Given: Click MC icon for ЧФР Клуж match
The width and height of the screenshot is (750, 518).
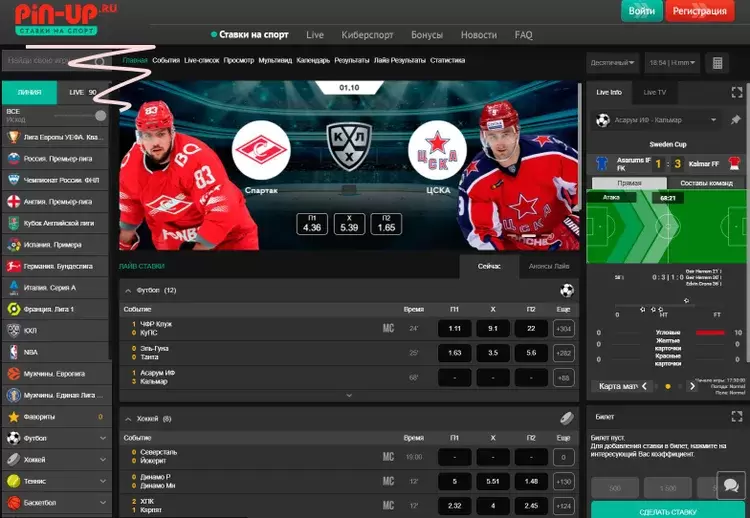Looking at the screenshot, I should [x=388, y=329].
